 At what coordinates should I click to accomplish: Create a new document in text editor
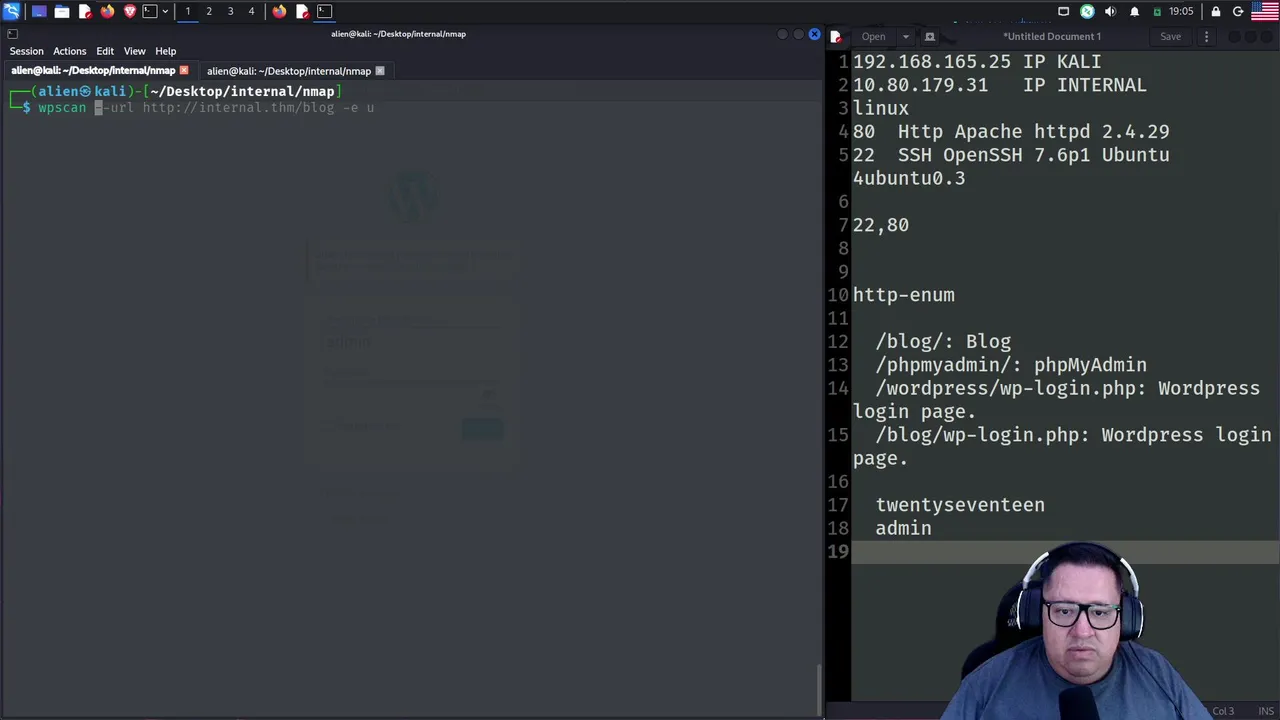pos(929,37)
